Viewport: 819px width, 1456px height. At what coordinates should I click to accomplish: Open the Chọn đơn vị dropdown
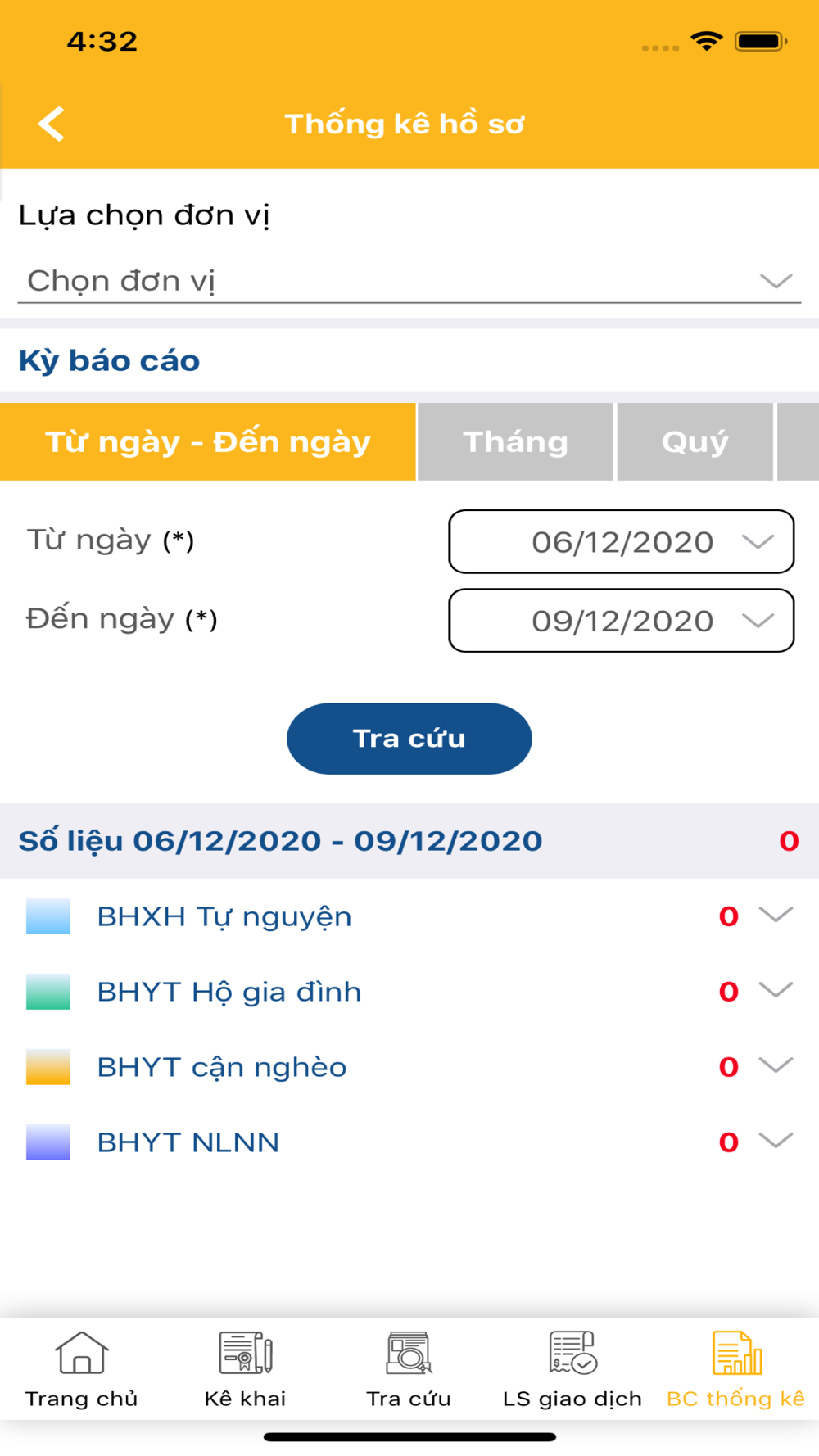409,281
